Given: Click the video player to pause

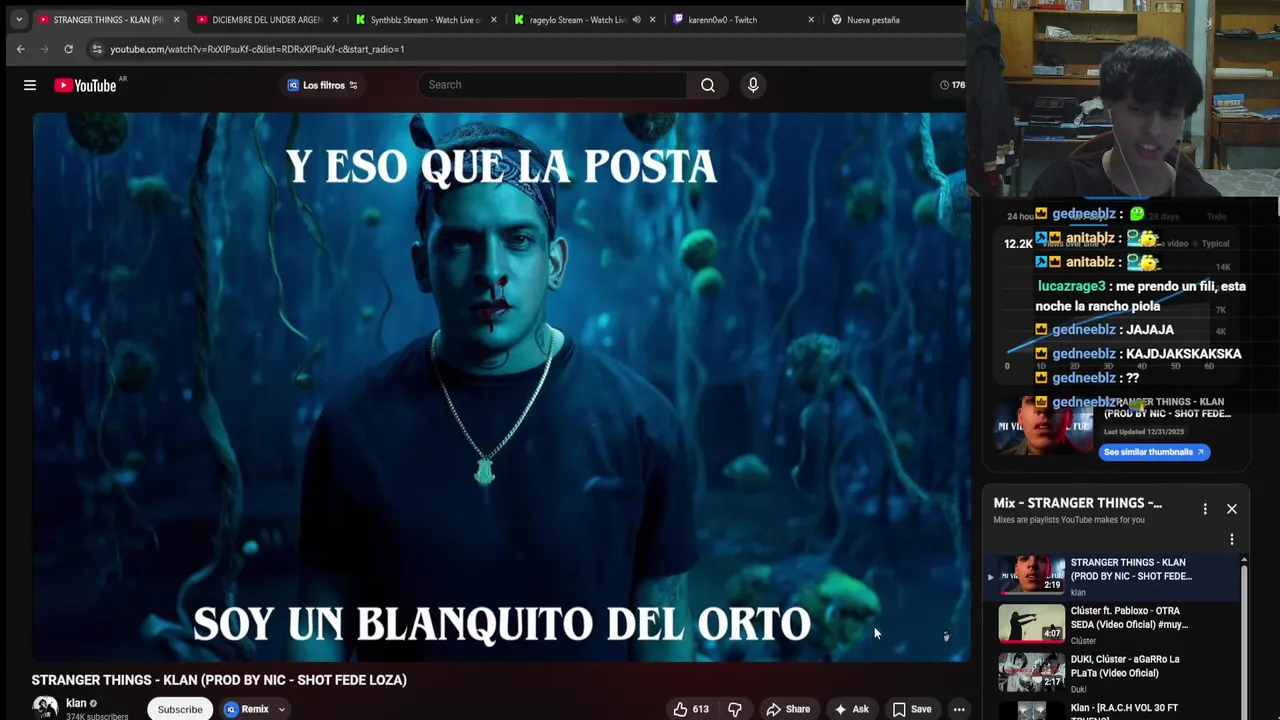Looking at the screenshot, I should tap(500, 387).
